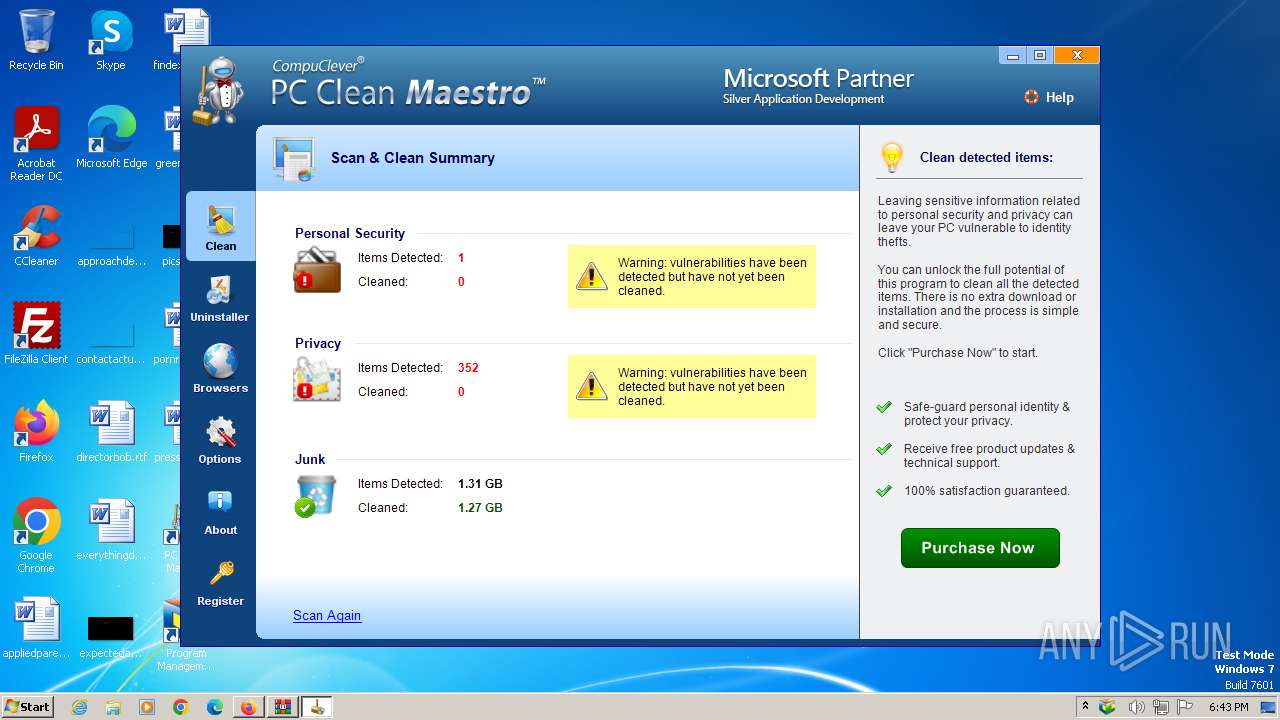This screenshot has height=720, width=1280.
Task: Launch Internet Explorer from taskbar
Action: point(79,707)
